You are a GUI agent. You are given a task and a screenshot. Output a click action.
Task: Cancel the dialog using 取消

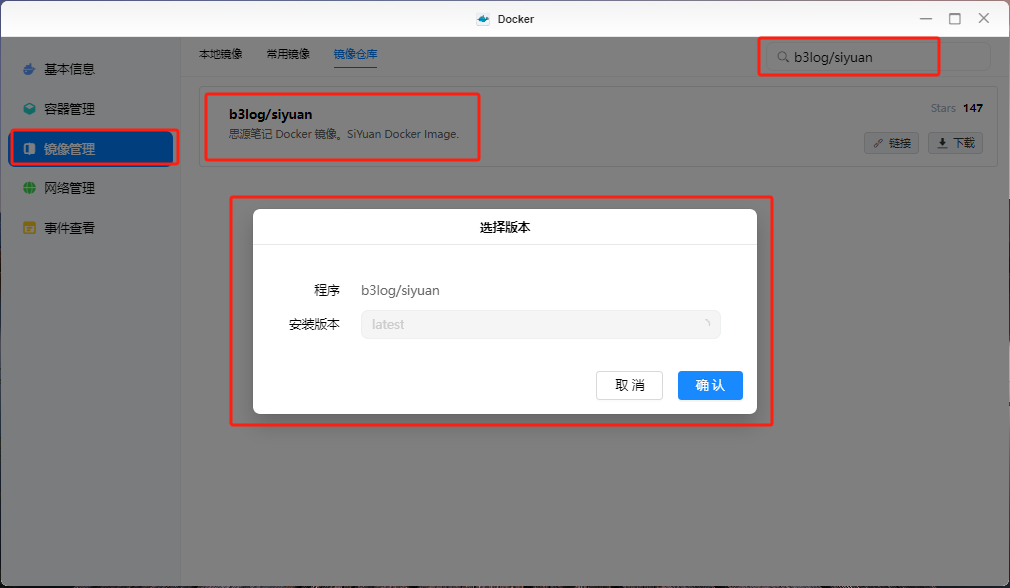629,385
